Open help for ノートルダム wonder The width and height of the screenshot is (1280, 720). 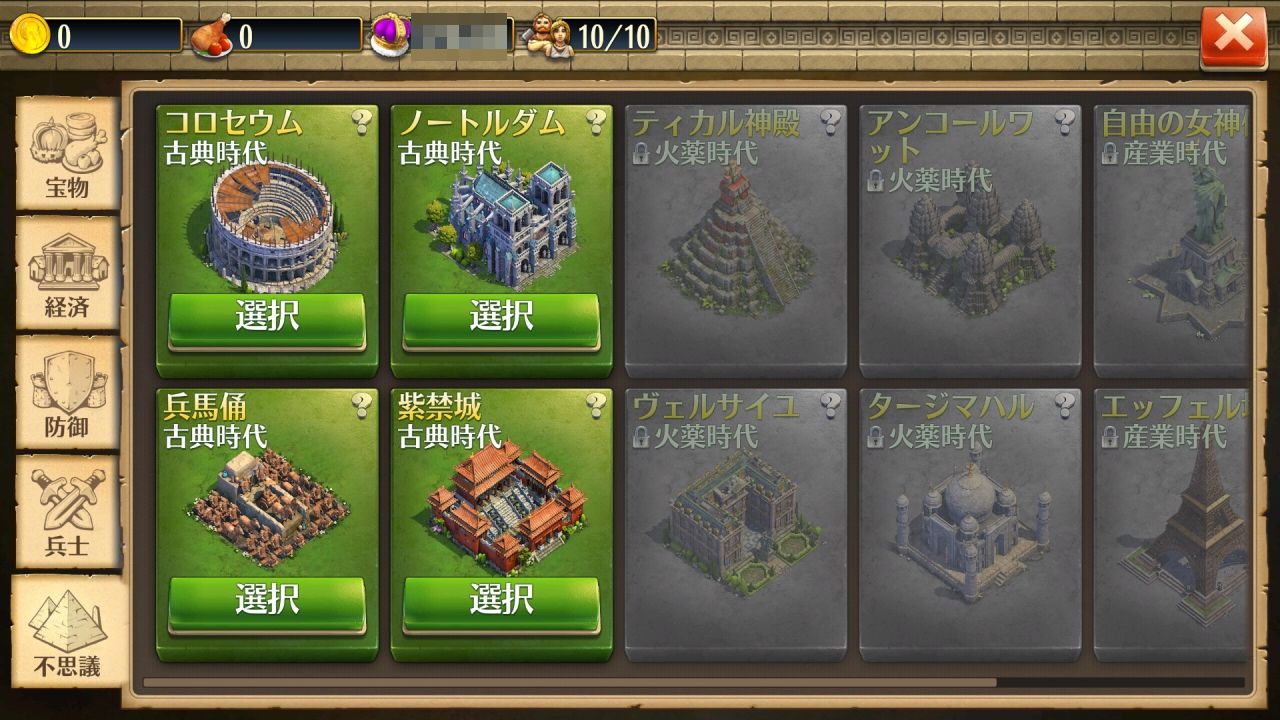[596, 122]
